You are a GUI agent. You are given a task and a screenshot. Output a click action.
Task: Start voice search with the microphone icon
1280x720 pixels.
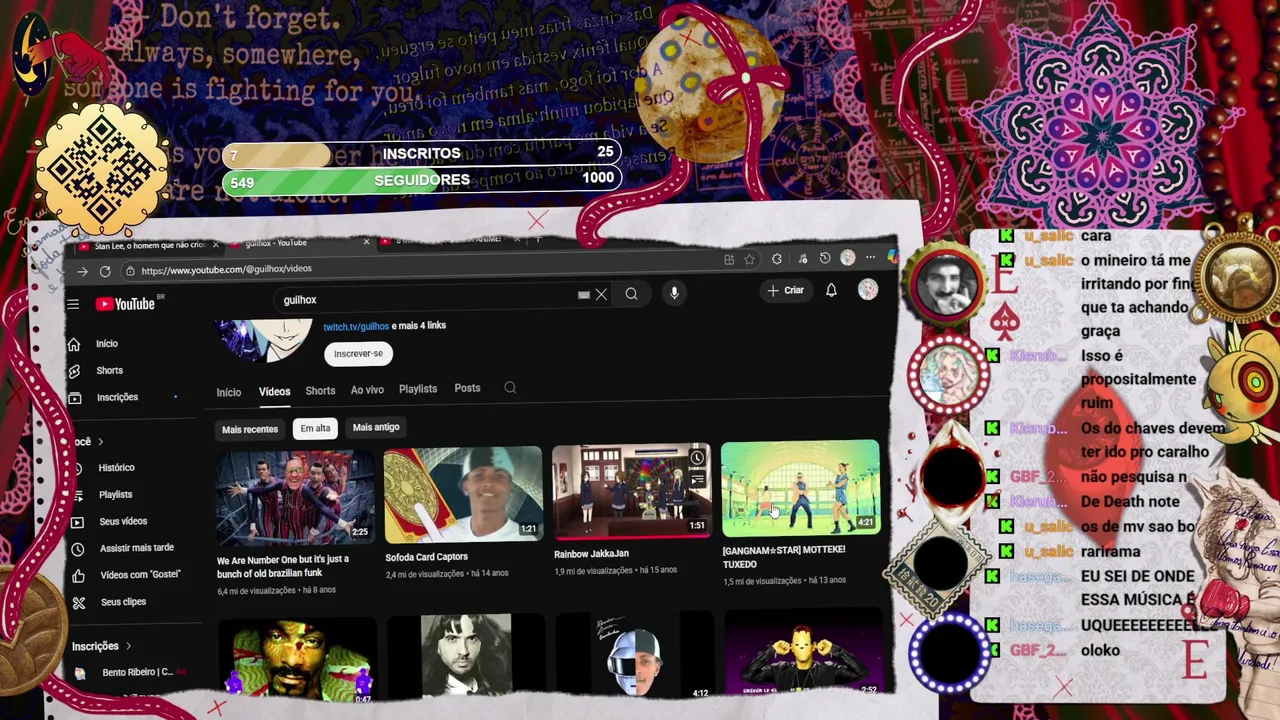pos(674,293)
